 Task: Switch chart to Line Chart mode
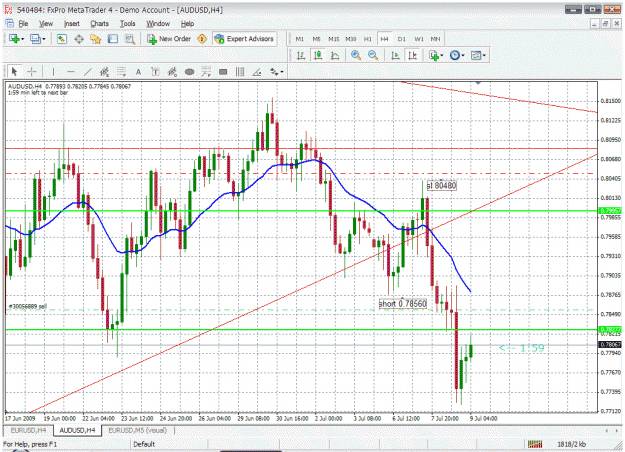[x=335, y=55]
